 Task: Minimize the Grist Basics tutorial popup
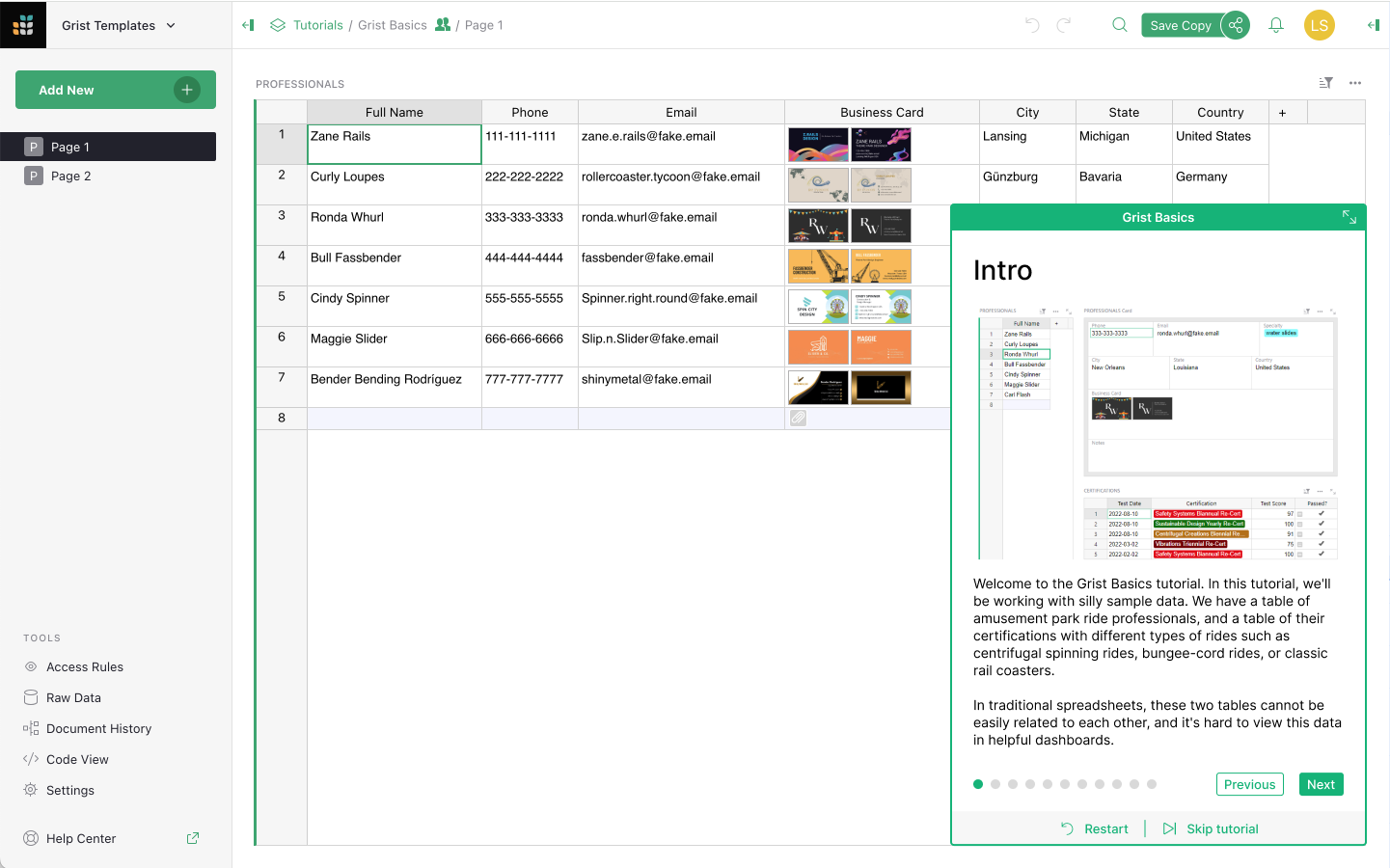1349,217
